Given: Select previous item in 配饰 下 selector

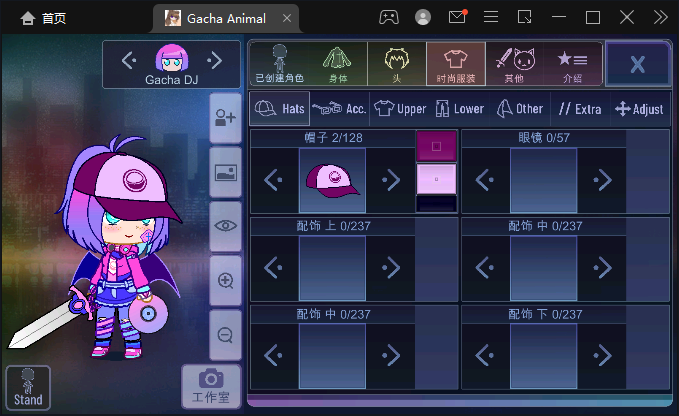Looking at the screenshot, I should [x=485, y=356].
